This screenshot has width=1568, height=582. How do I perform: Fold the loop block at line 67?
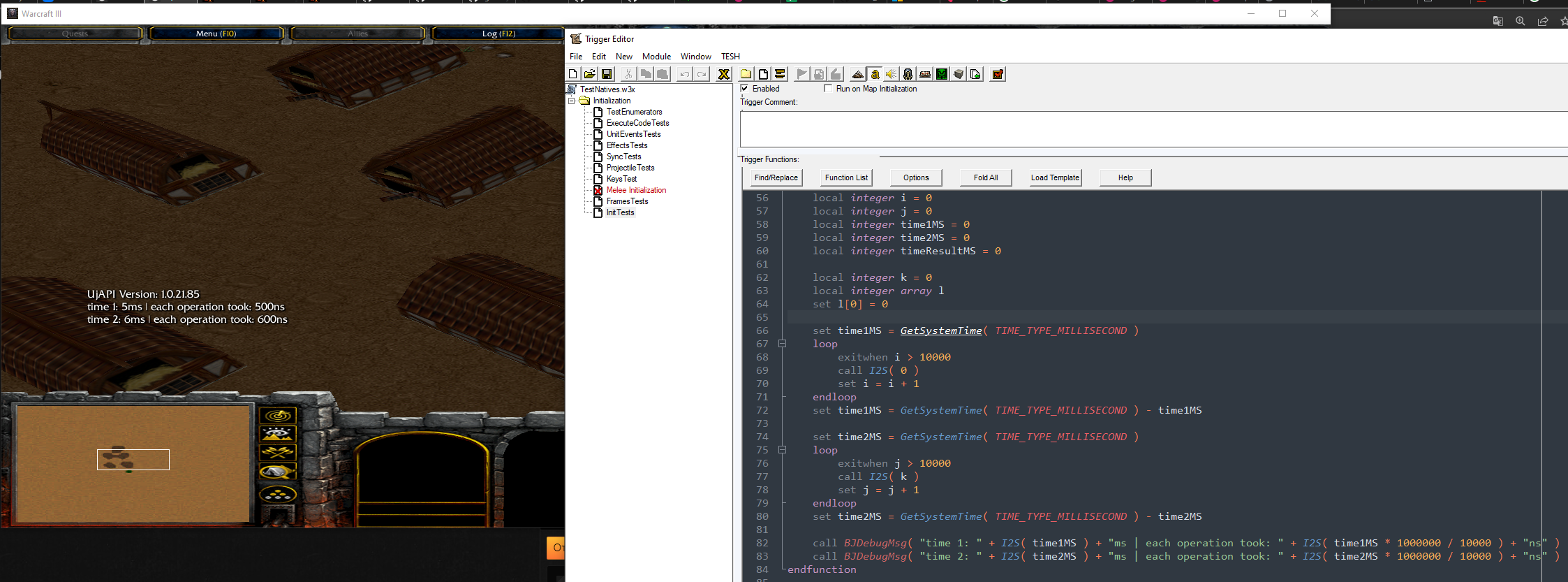pyautogui.click(x=783, y=344)
